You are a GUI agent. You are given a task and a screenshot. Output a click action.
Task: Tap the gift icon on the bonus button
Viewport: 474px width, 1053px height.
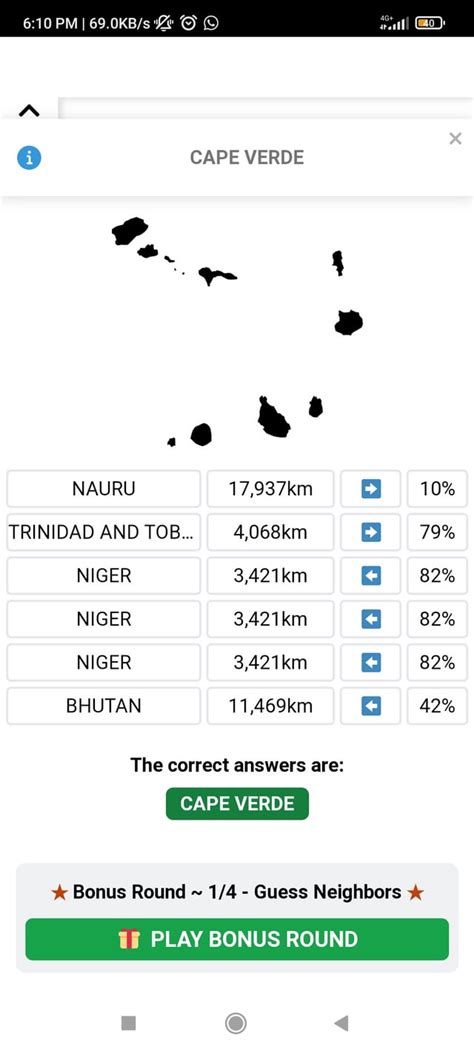click(129, 939)
